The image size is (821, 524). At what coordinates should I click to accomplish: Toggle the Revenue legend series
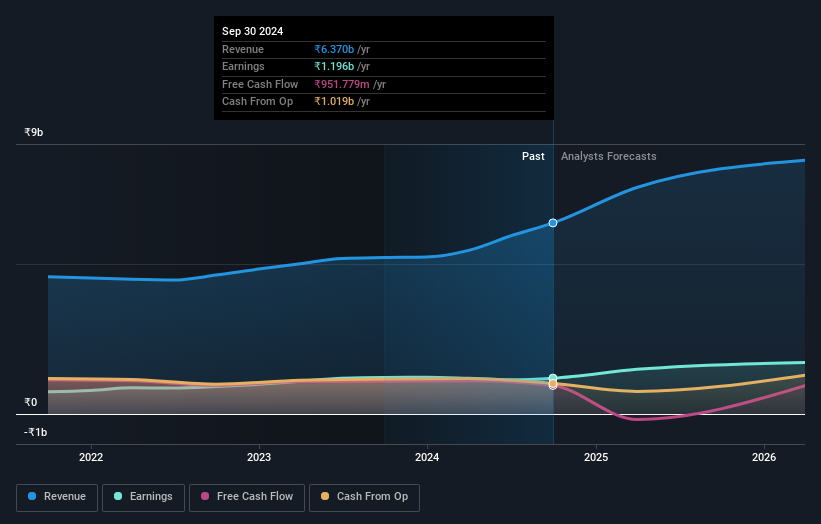pyautogui.click(x=57, y=497)
